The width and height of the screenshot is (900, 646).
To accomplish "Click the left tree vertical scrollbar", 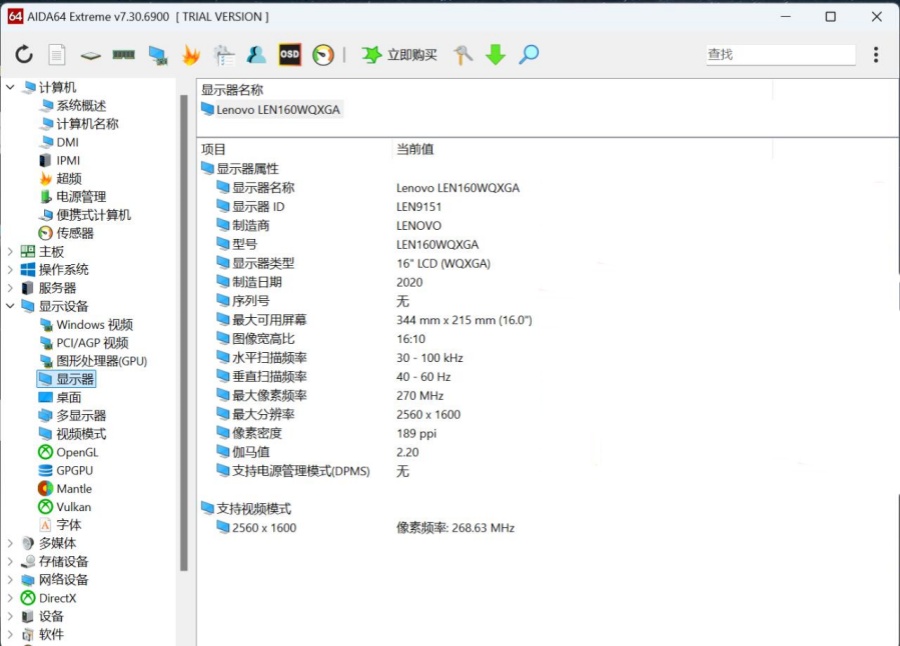I will (x=184, y=333).
